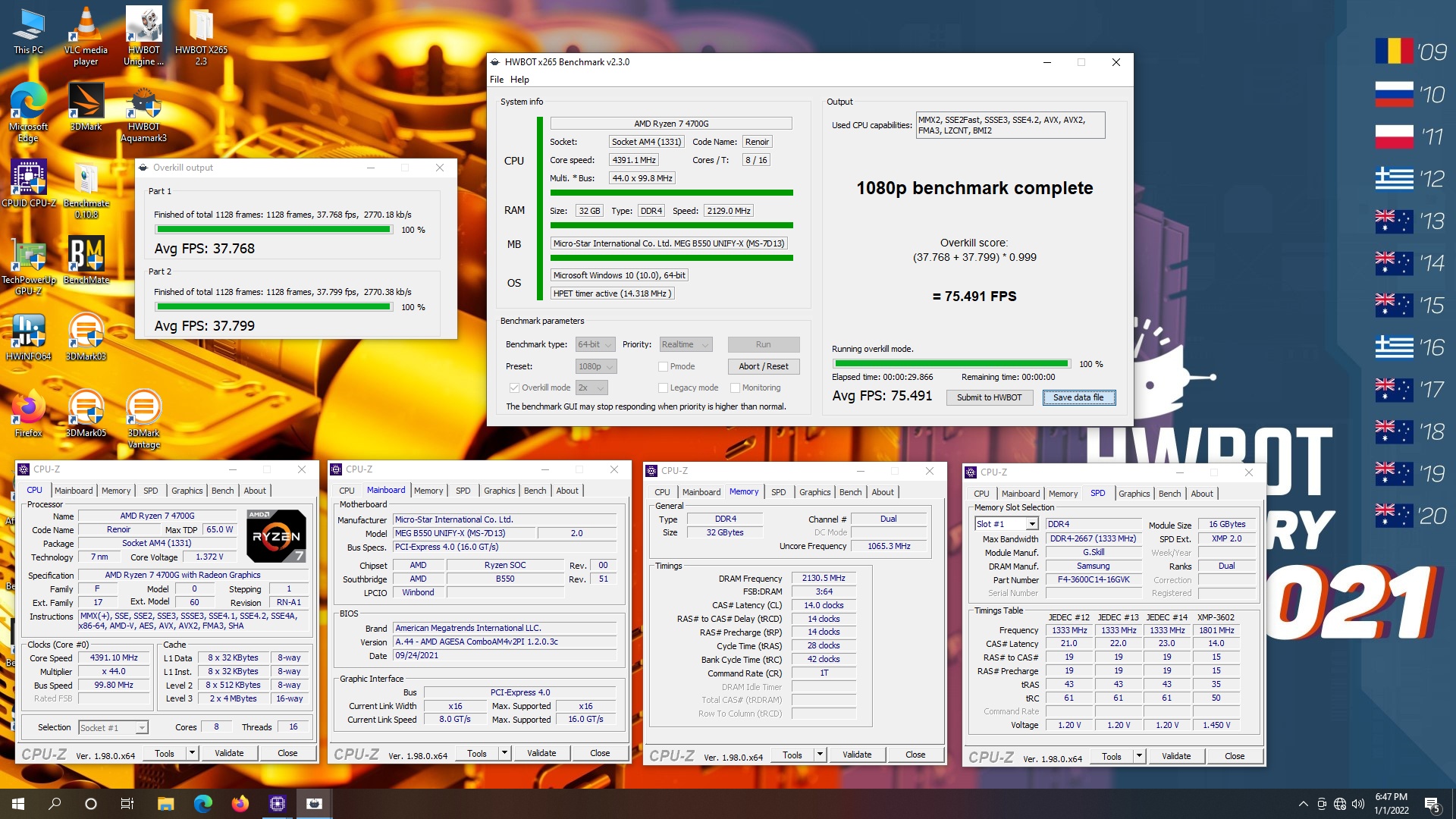Switch to HWBOT x265 taskbar icon

click(x=314, y=804)
